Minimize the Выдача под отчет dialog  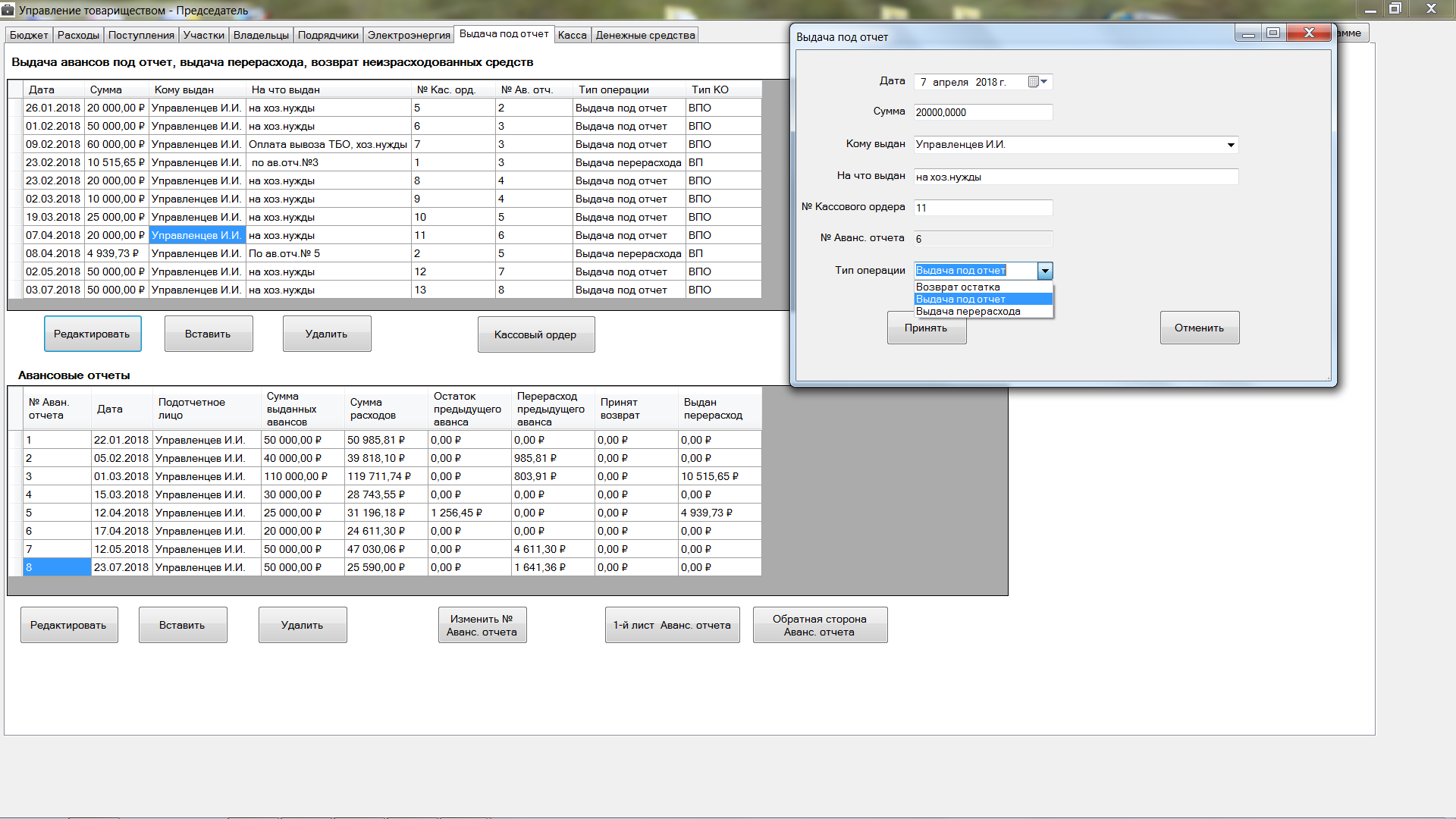1247,33
